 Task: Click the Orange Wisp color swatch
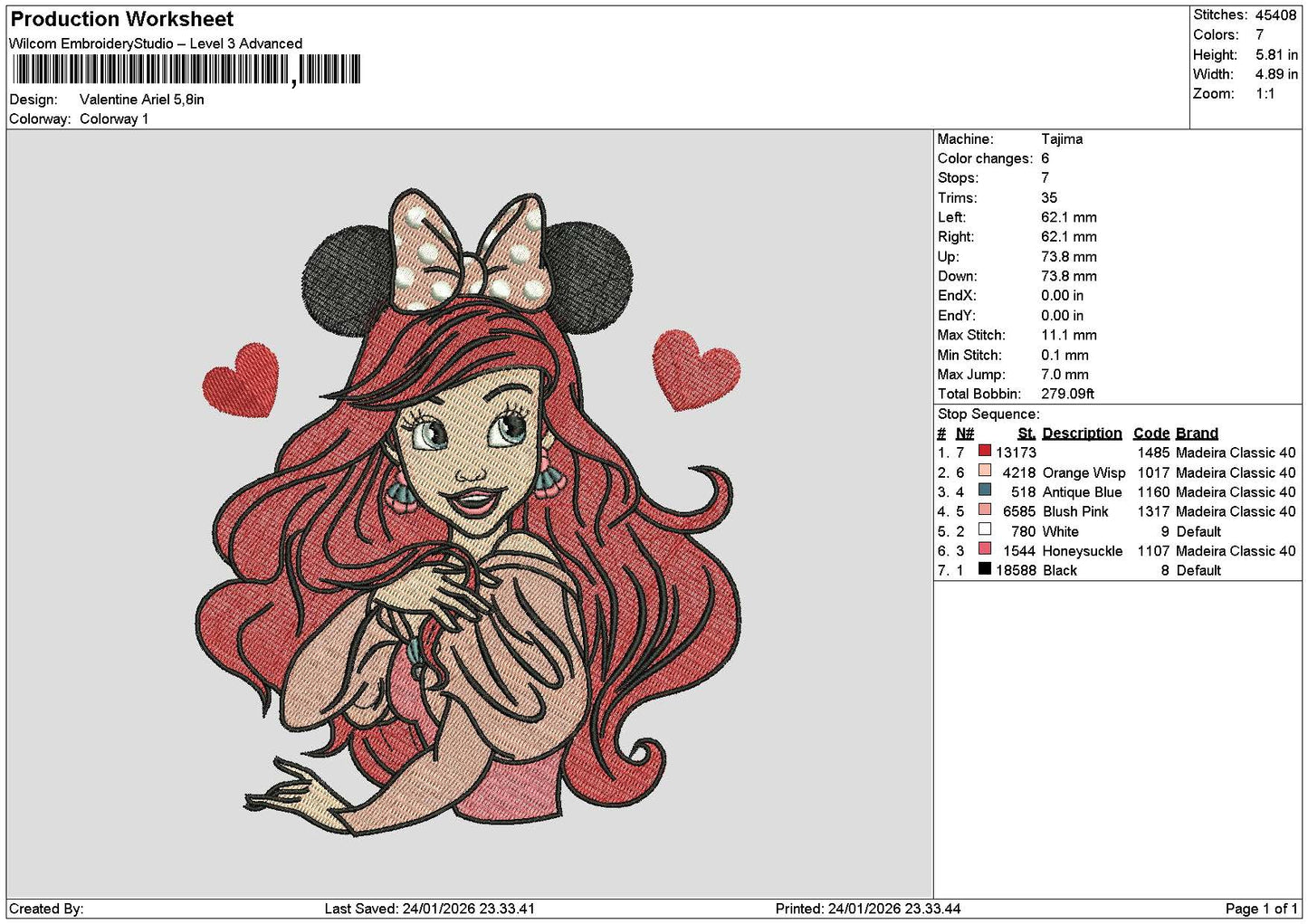[x=984, y=471]
